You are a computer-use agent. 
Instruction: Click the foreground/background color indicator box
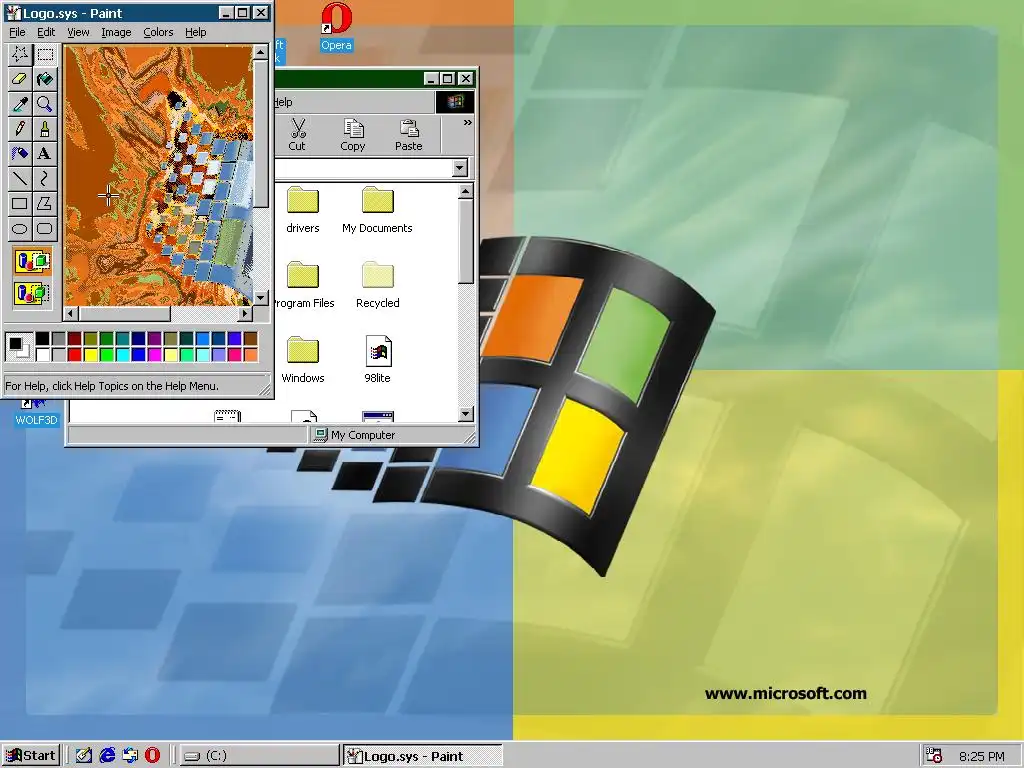coord(19,347)
